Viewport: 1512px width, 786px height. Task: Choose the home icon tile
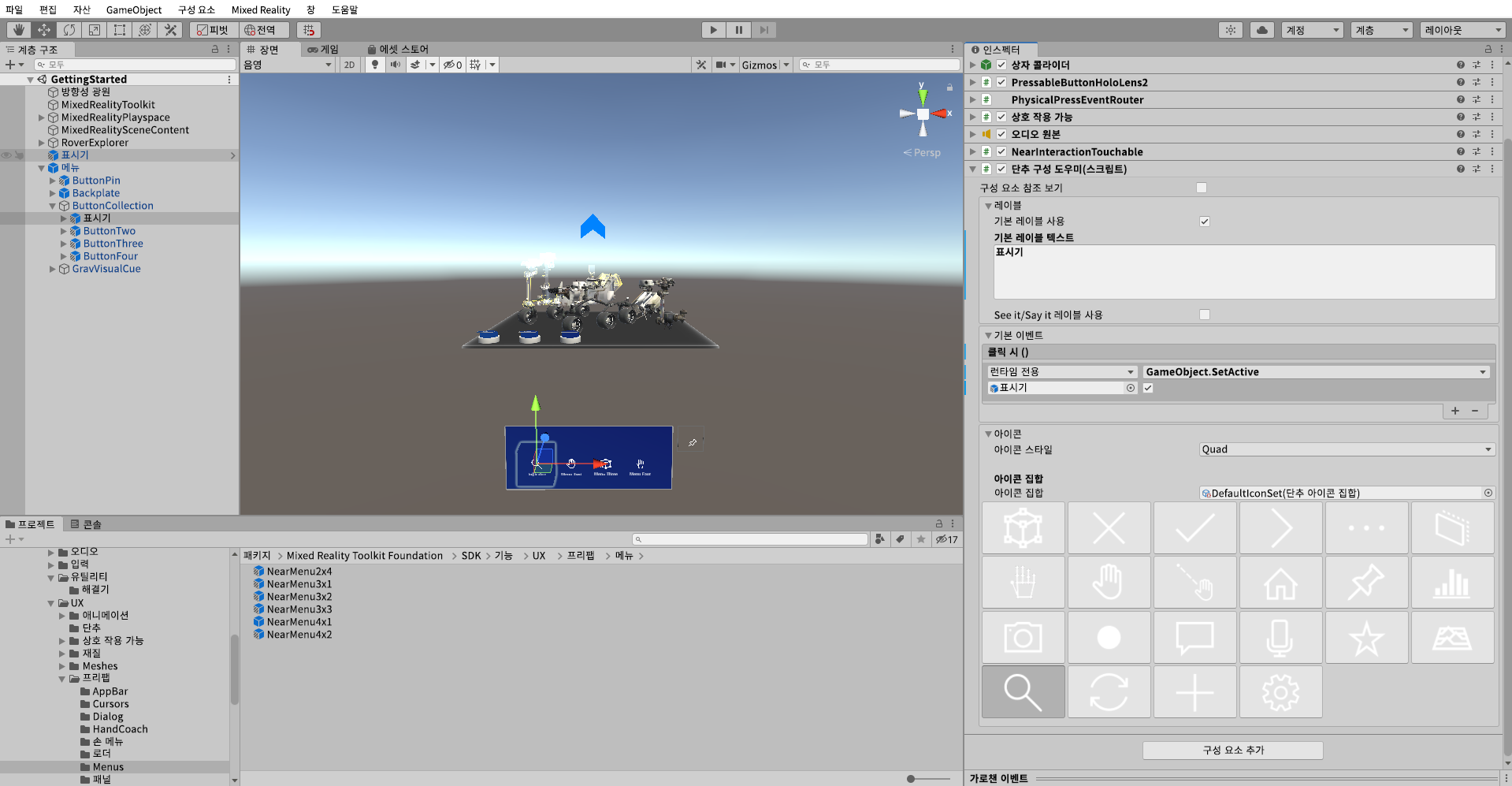click(1280, 583)
